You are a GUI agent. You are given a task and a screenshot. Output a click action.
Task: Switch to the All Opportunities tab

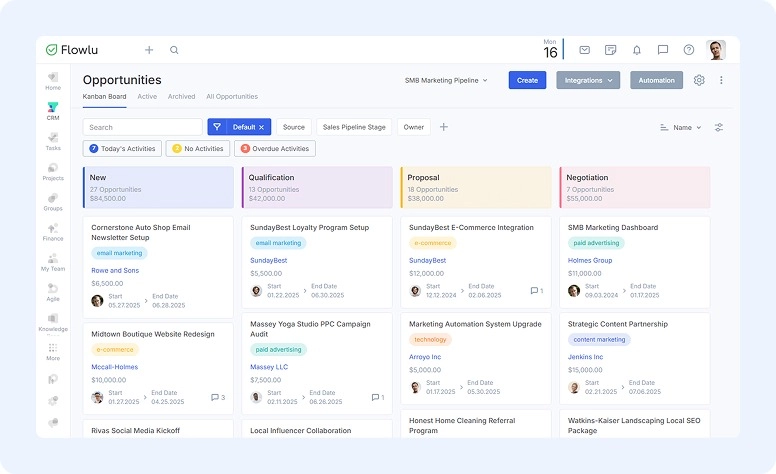pyautogui.click(x=232, y=96)
